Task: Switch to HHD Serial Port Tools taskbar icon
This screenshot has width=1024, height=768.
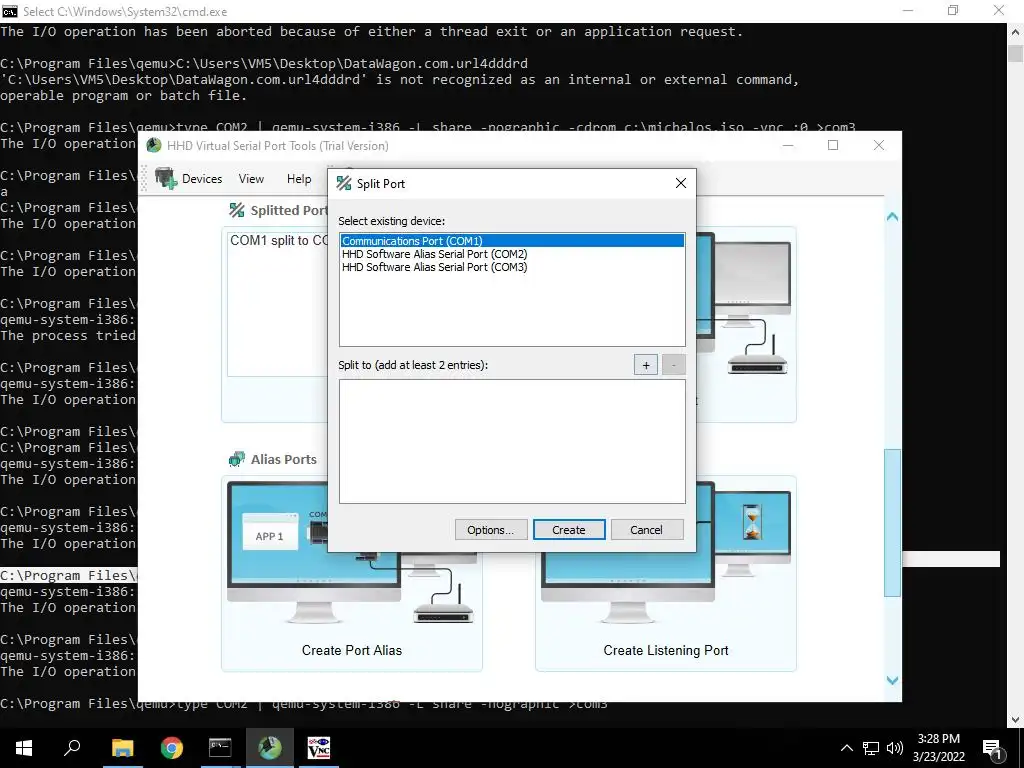Action: tap(270, 748)
